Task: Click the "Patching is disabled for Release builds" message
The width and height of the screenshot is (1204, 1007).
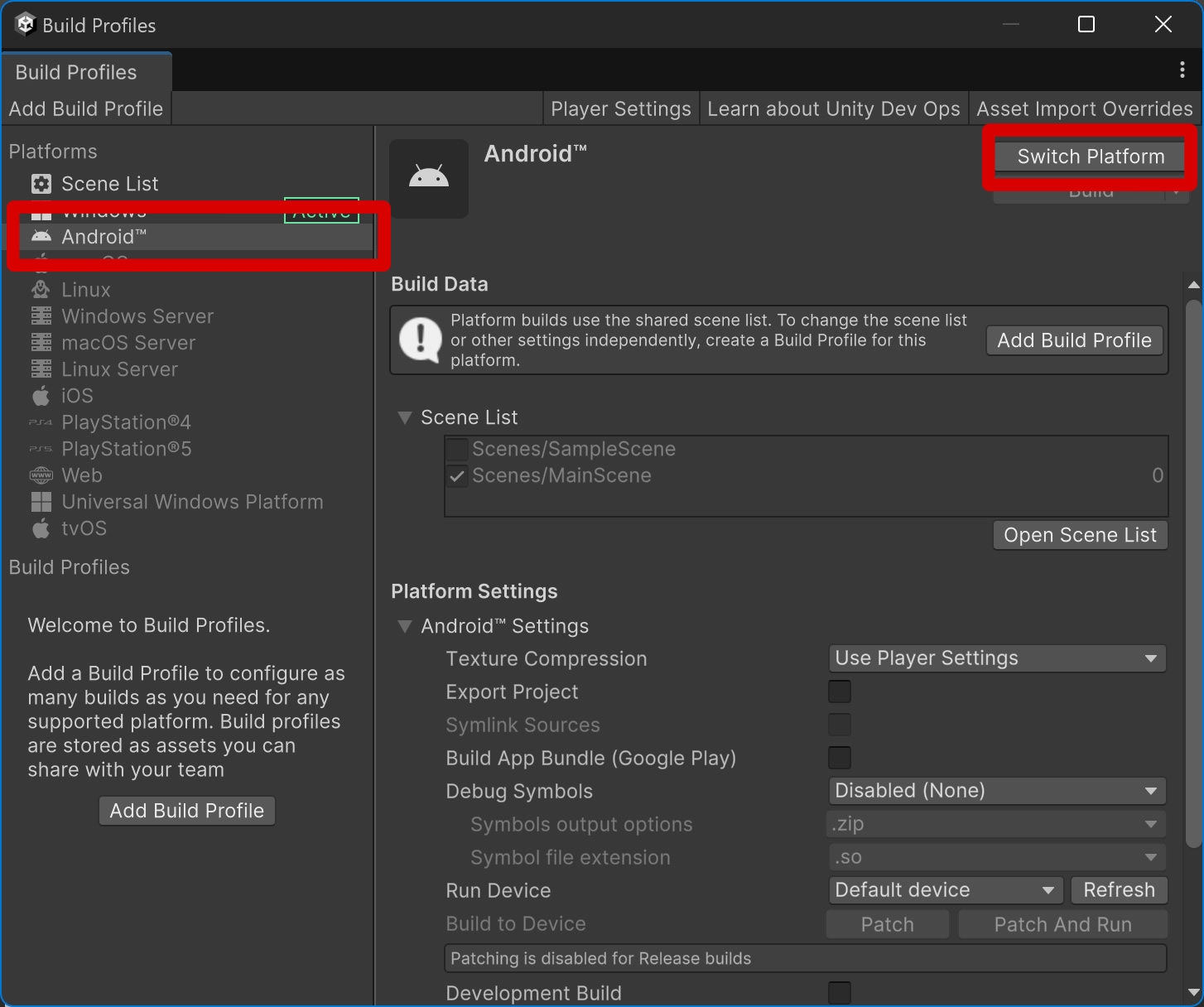Action: pos(600,958)
